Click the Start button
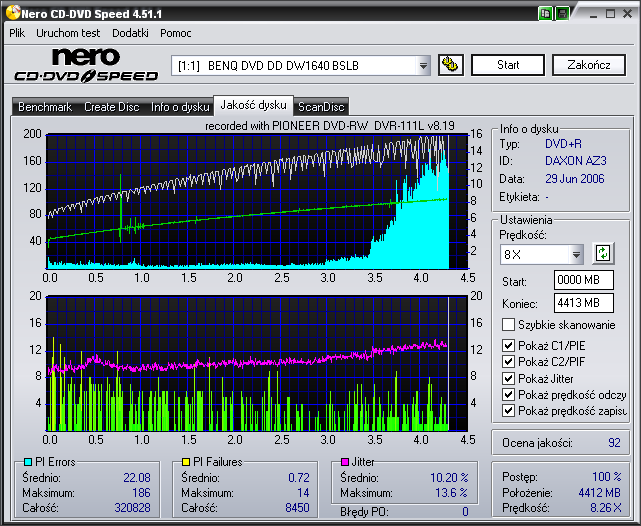This screenshot has width=641, height=526. tap(508, 65)
